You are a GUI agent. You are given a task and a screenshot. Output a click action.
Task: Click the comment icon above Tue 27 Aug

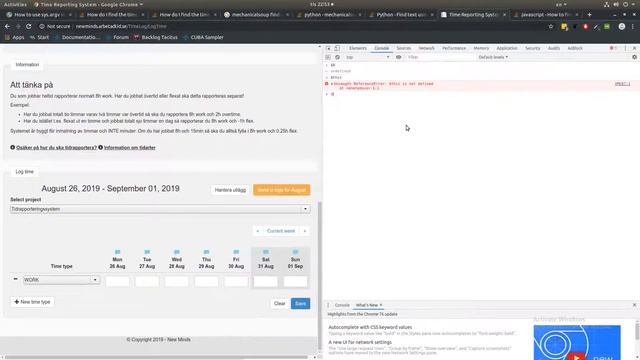click(147, 252)
